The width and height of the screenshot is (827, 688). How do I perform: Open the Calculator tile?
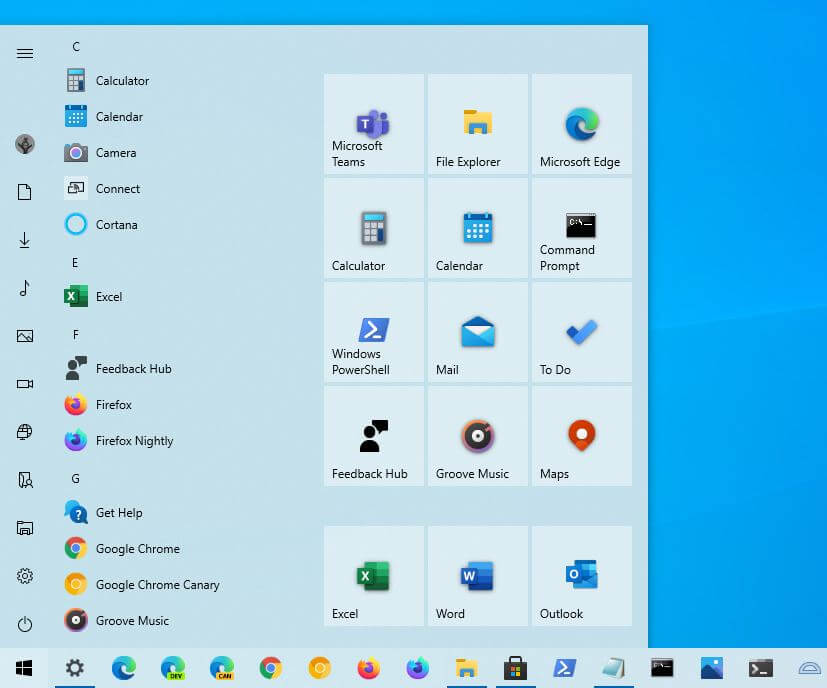(x=373, y=228)
